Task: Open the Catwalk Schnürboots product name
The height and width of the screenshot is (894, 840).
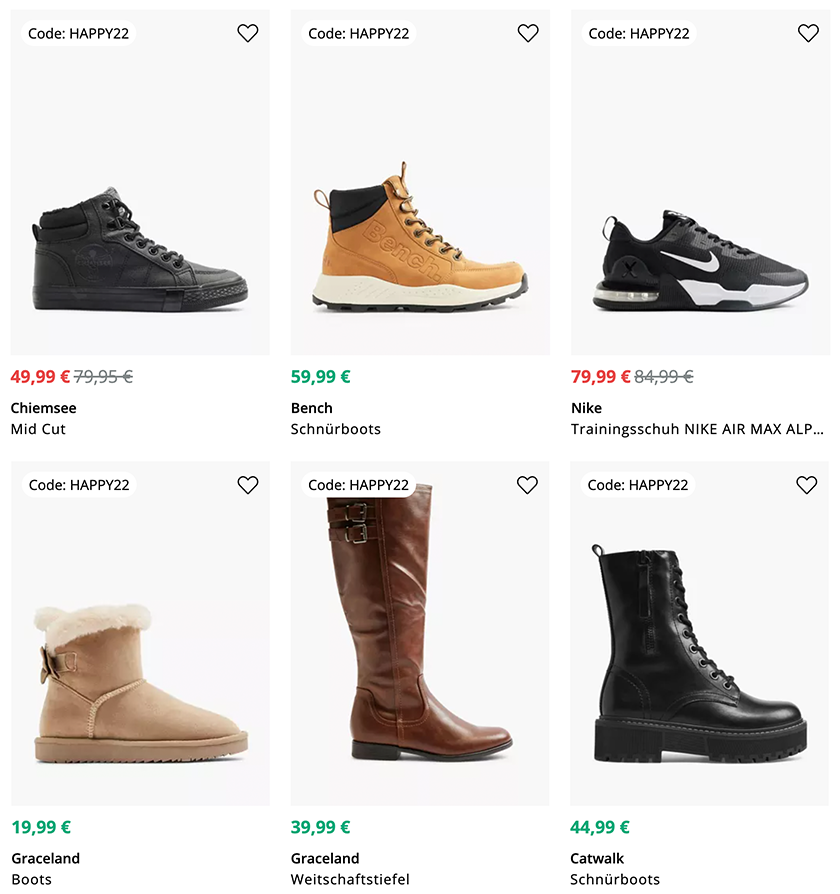Action: (x=615, y=879)
